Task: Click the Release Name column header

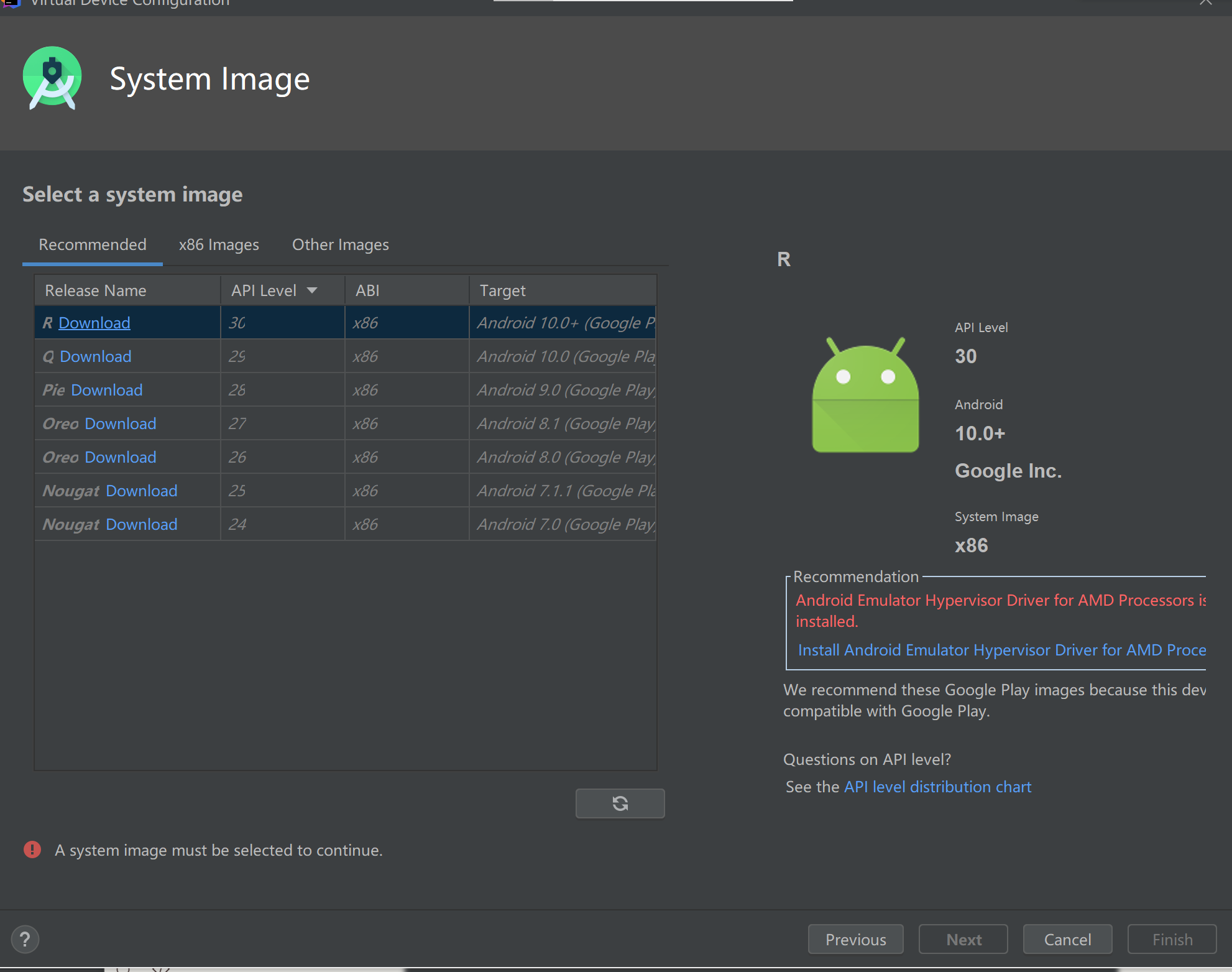Action: [127, 290]
